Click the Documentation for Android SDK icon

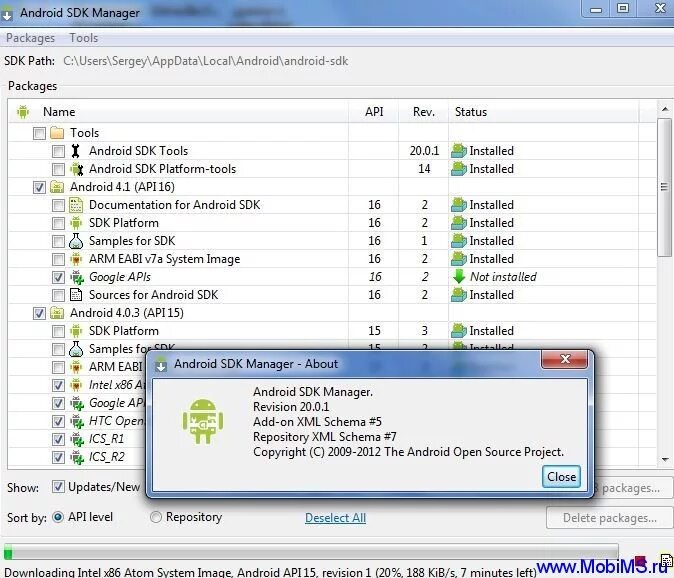pyautogui.click(x=76, y=205)
